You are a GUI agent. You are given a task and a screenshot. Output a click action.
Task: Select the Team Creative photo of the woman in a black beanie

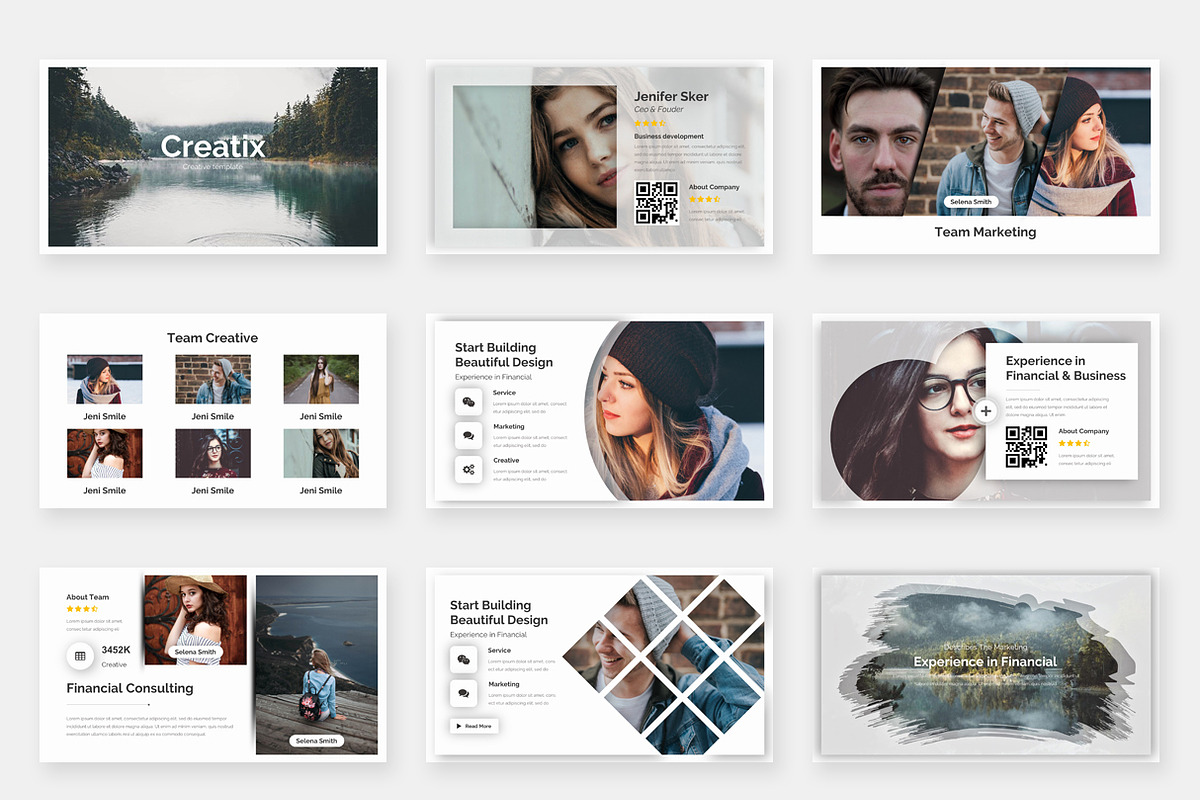(x=105, y=379)
